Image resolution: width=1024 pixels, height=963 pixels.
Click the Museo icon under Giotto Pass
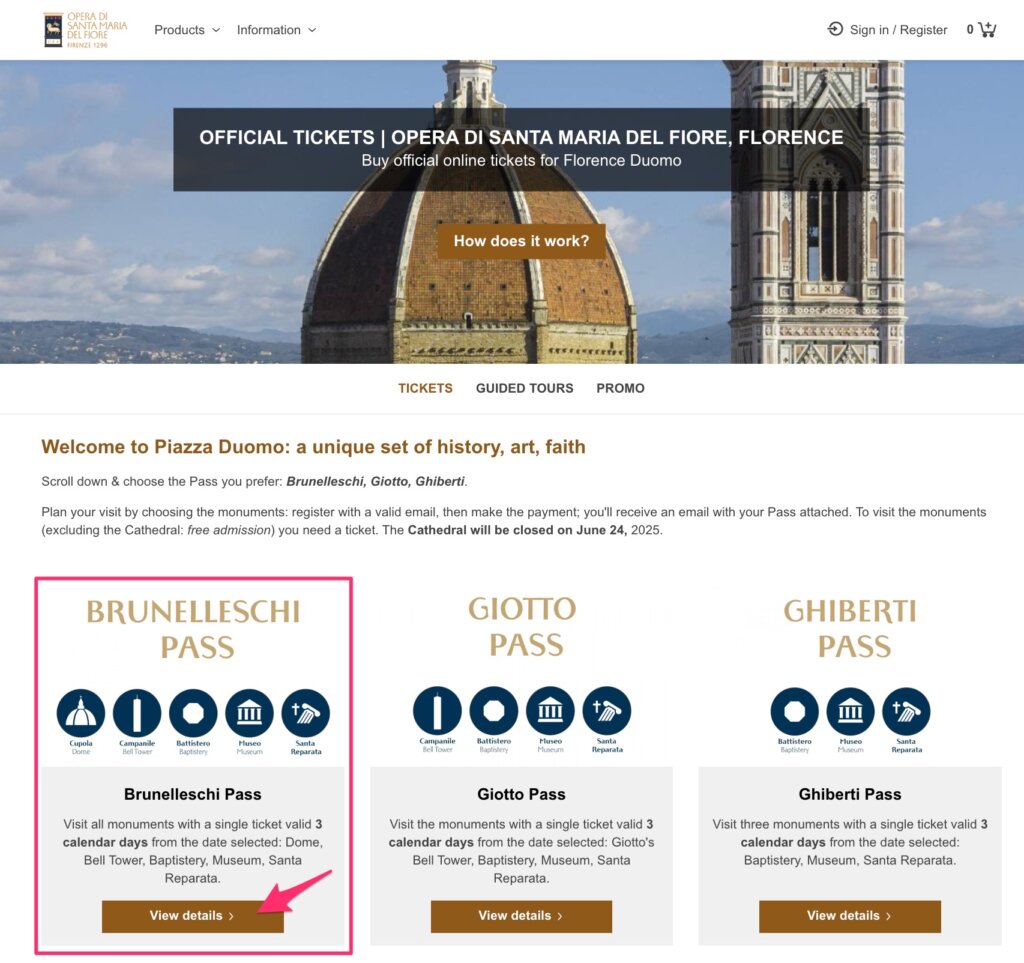click(x=551, y=710)
